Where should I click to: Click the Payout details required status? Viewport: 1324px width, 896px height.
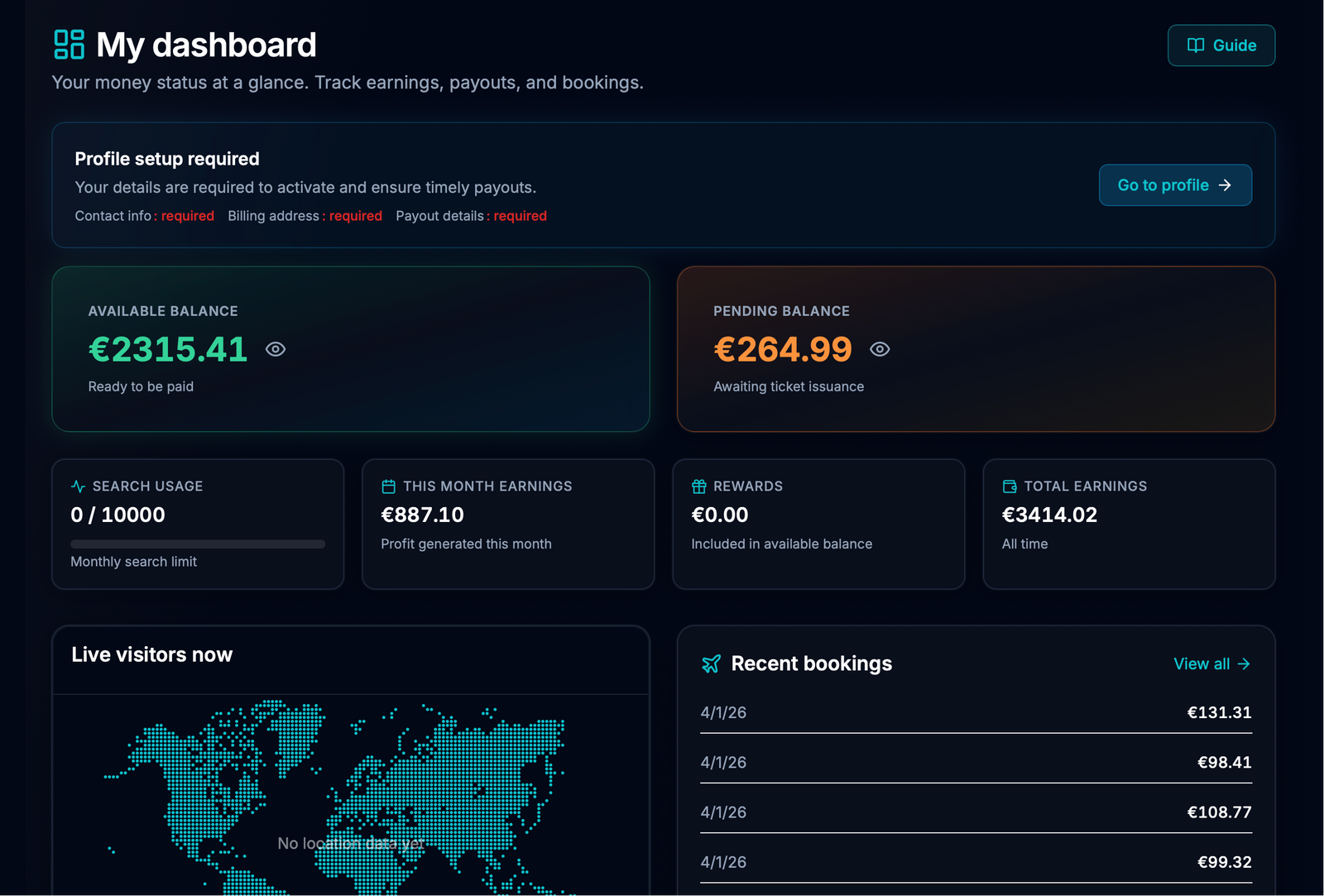pyautogui.click(x=471, y=216)
